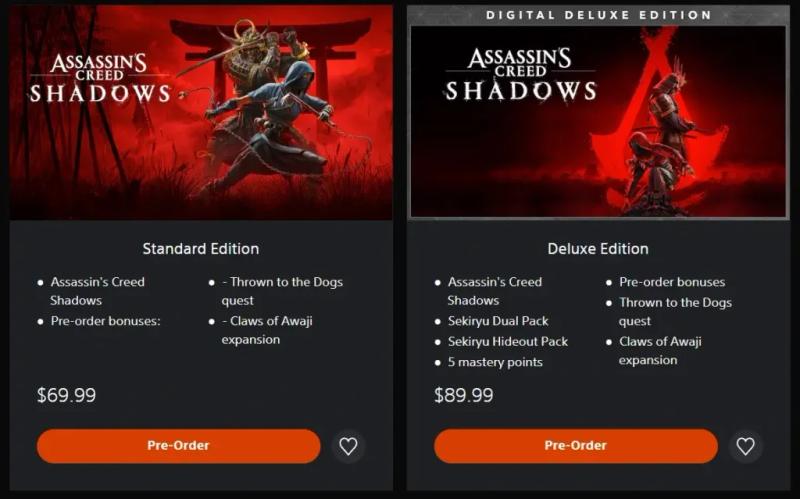
Task: Pre-Order the Deluxe Edition
Action: pyautogui.click(x=576, y=446)
